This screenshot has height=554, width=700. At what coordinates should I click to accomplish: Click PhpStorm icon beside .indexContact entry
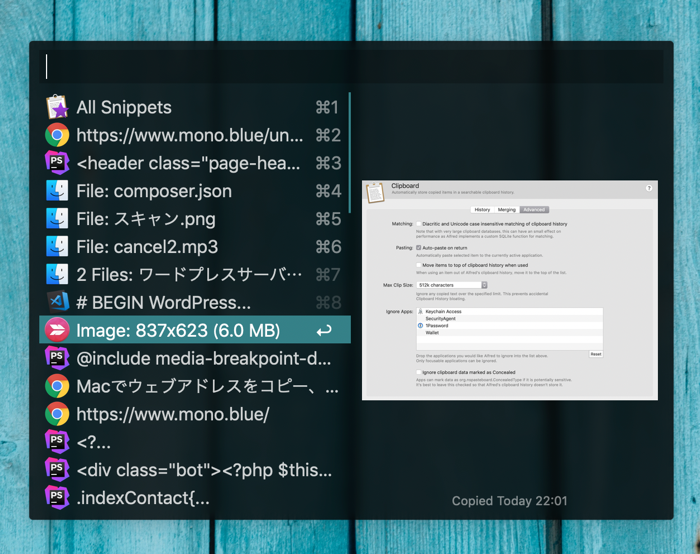[x=56, y=497]
